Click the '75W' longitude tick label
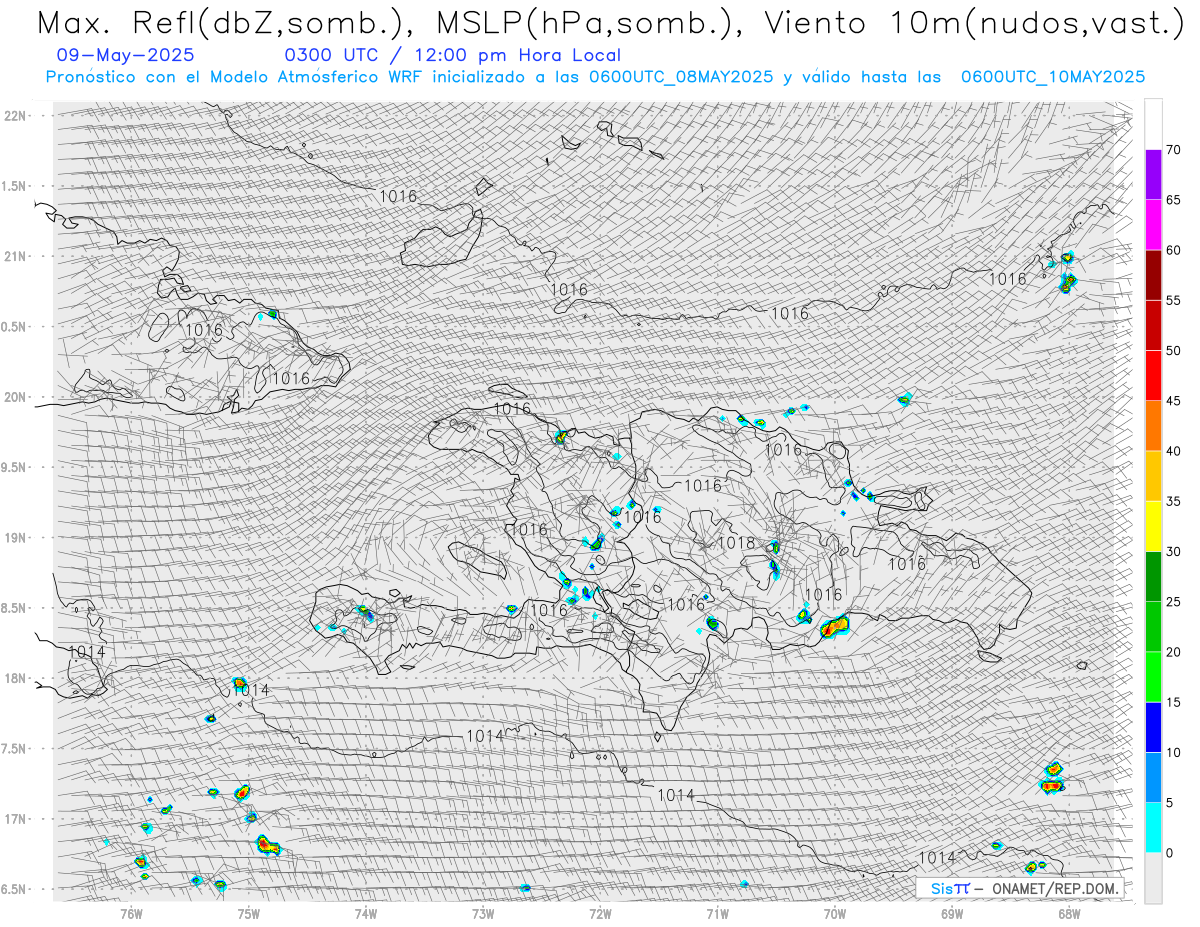1200x927 pixels. (248, 913)
